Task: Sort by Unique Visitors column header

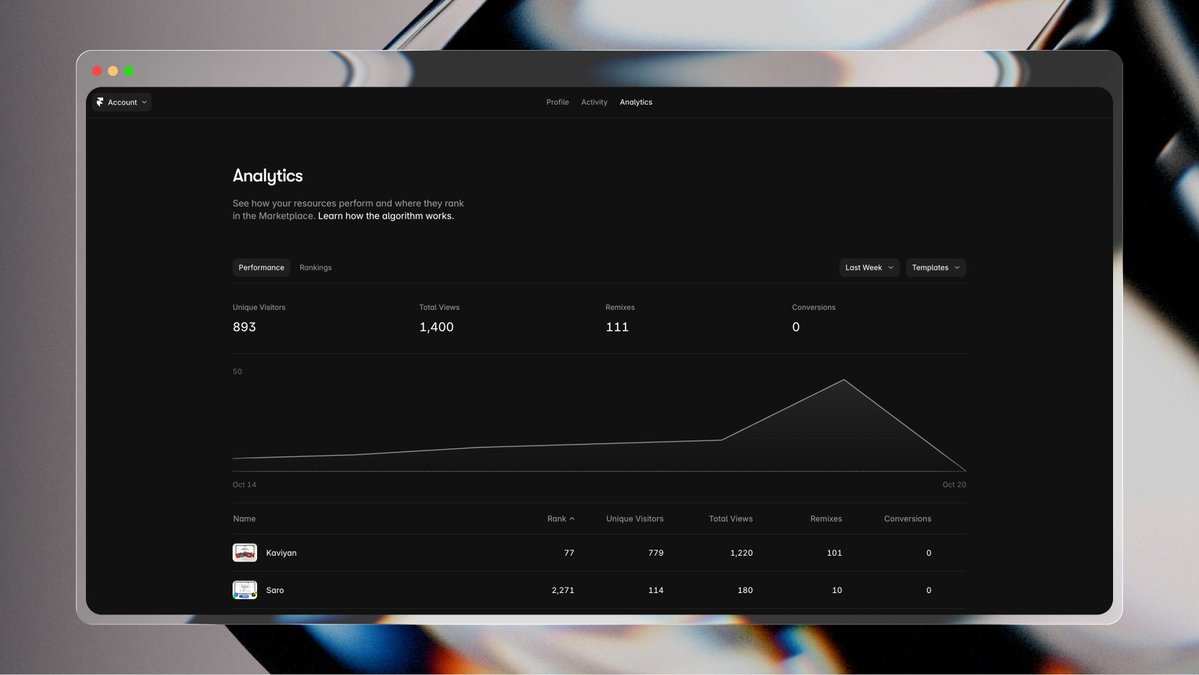Action: click(635, 518)
